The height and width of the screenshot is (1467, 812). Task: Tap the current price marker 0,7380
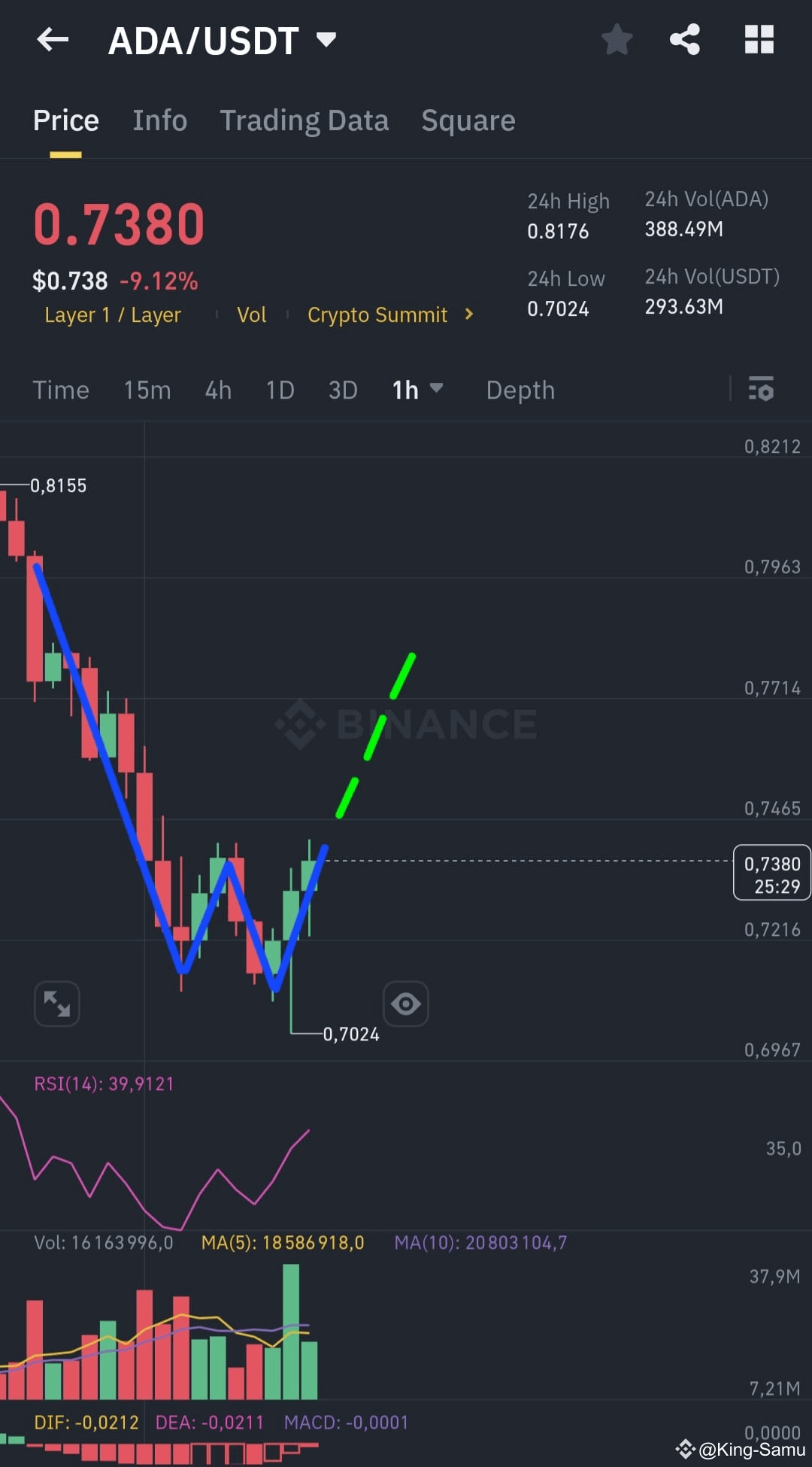point(771,873)
